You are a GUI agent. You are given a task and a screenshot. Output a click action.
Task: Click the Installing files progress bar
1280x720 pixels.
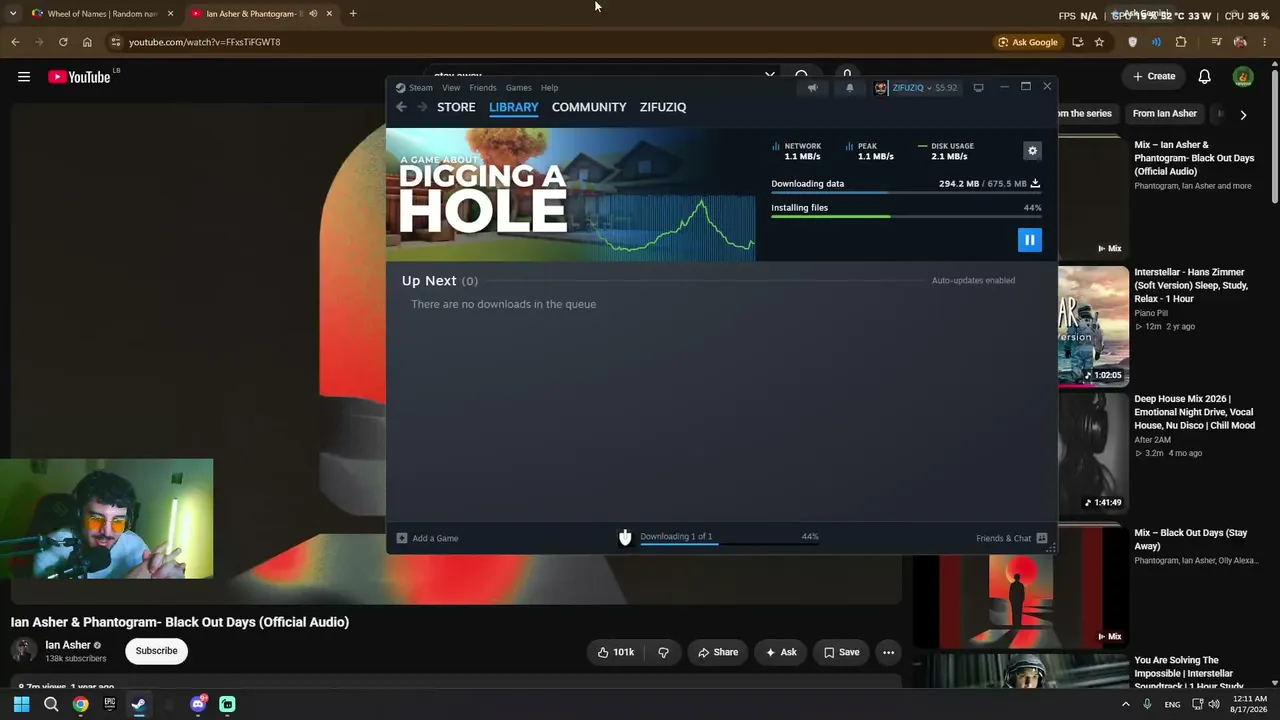tap(906, 217)
